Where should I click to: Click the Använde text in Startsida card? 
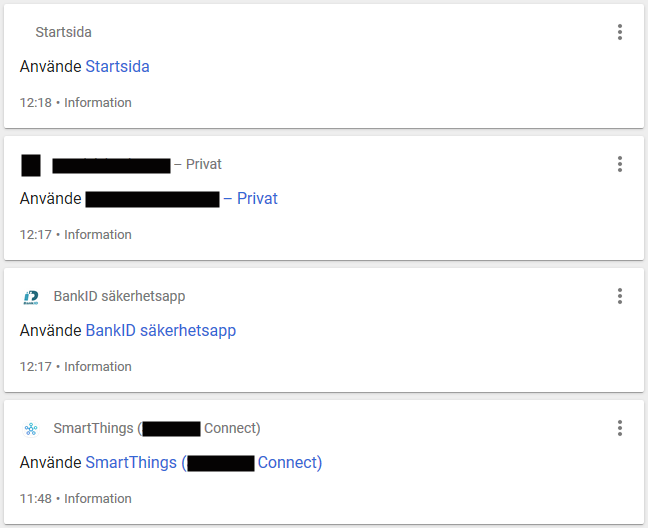coord(50,67)
